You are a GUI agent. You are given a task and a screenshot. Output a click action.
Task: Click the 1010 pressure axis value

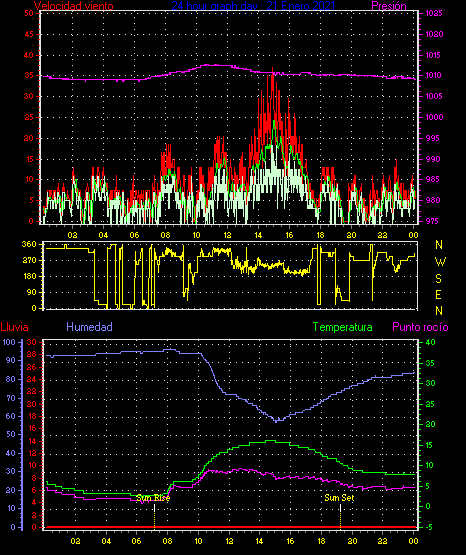coord(434,75)
